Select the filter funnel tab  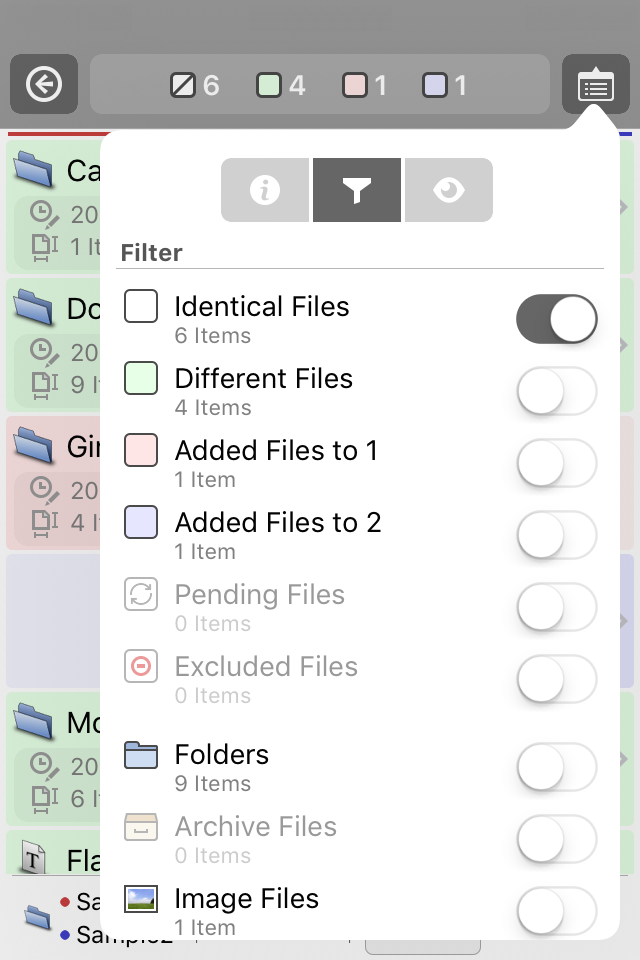click(357, 190)
